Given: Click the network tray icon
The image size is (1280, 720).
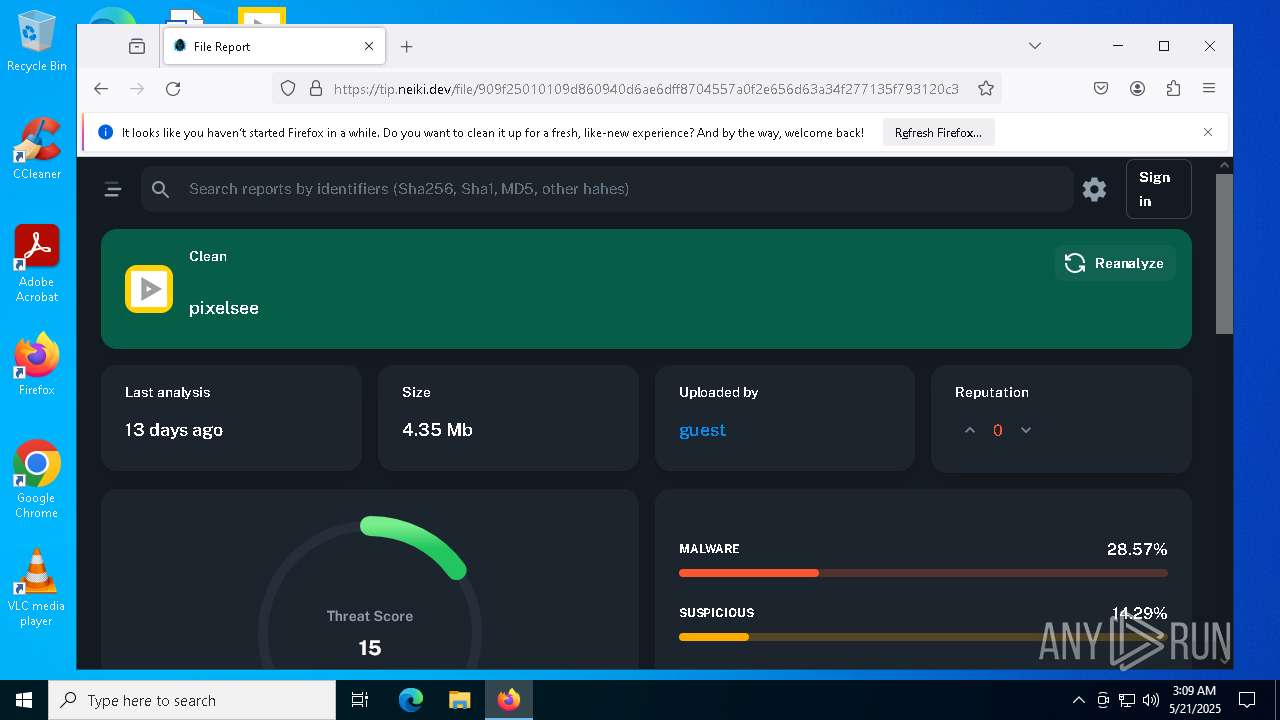Looking at the screenshot, I should tap(1127, 700).
